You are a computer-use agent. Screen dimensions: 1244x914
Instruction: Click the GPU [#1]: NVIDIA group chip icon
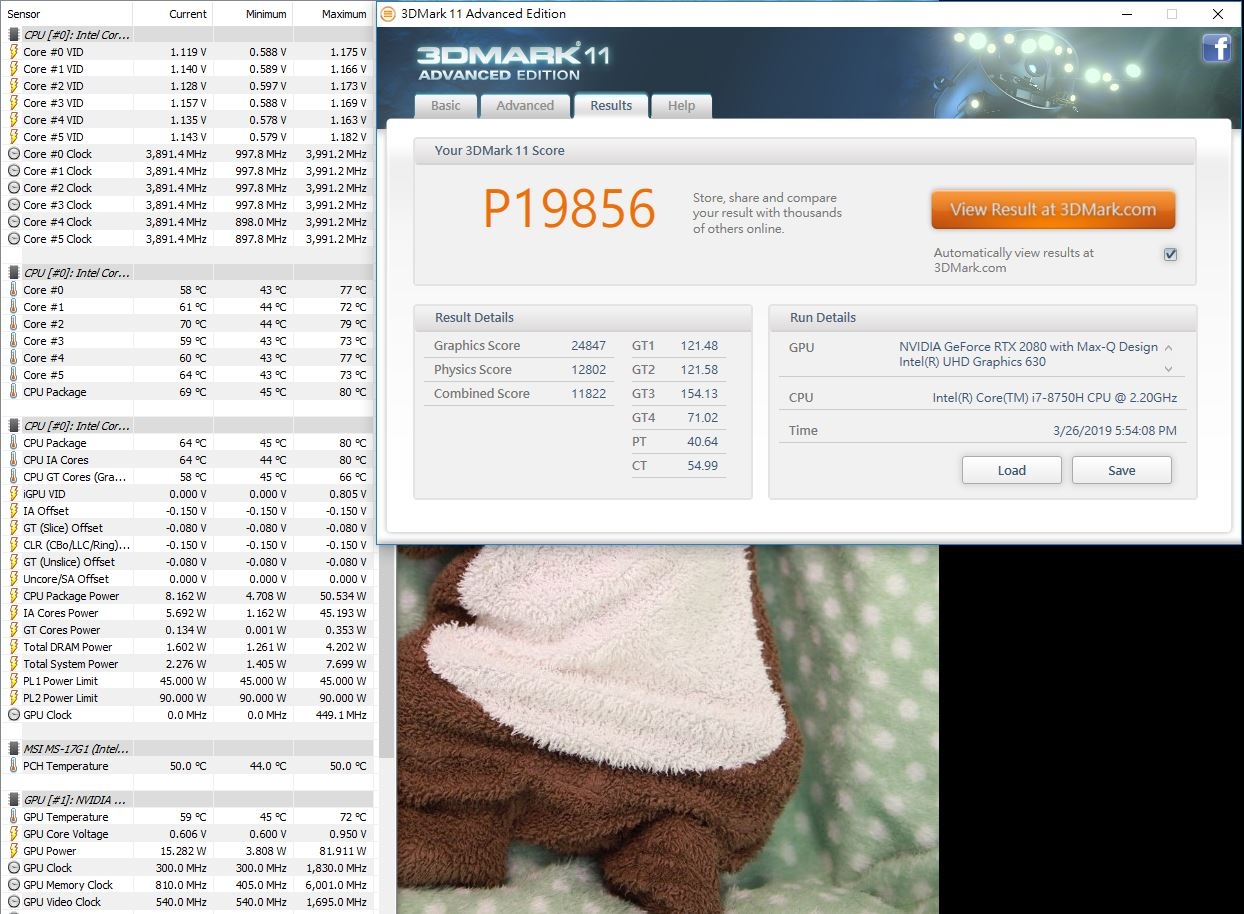pyautogui.click(x=14, y=800)
